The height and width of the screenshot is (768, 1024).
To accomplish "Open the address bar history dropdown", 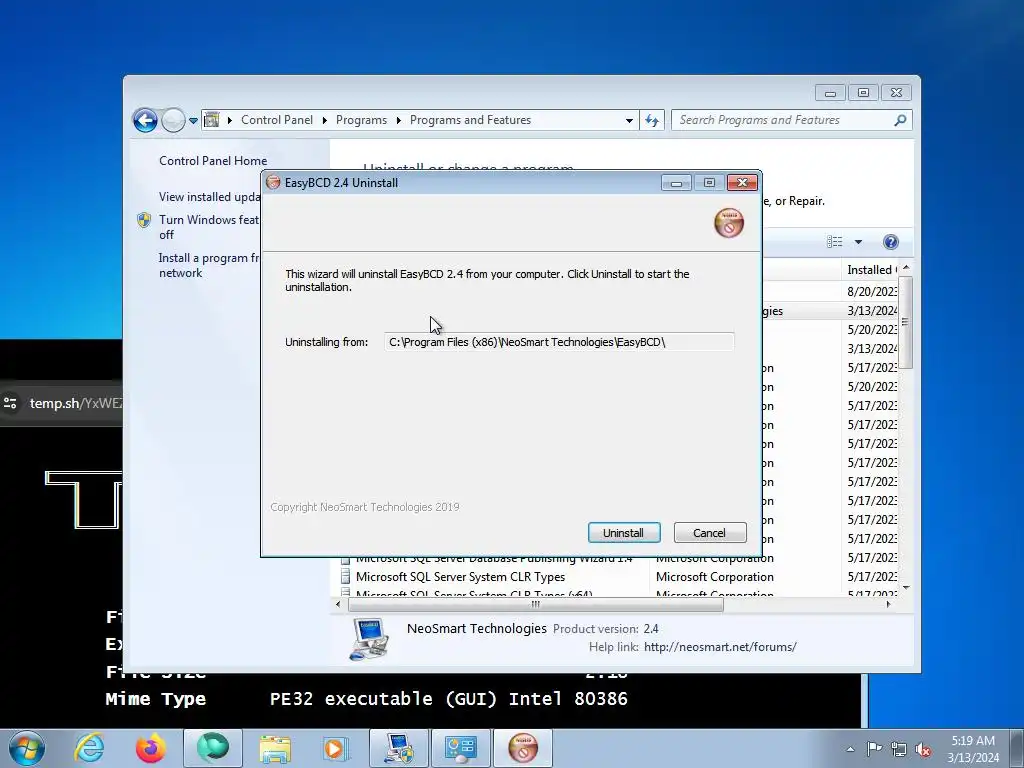I will click(629, 121).
